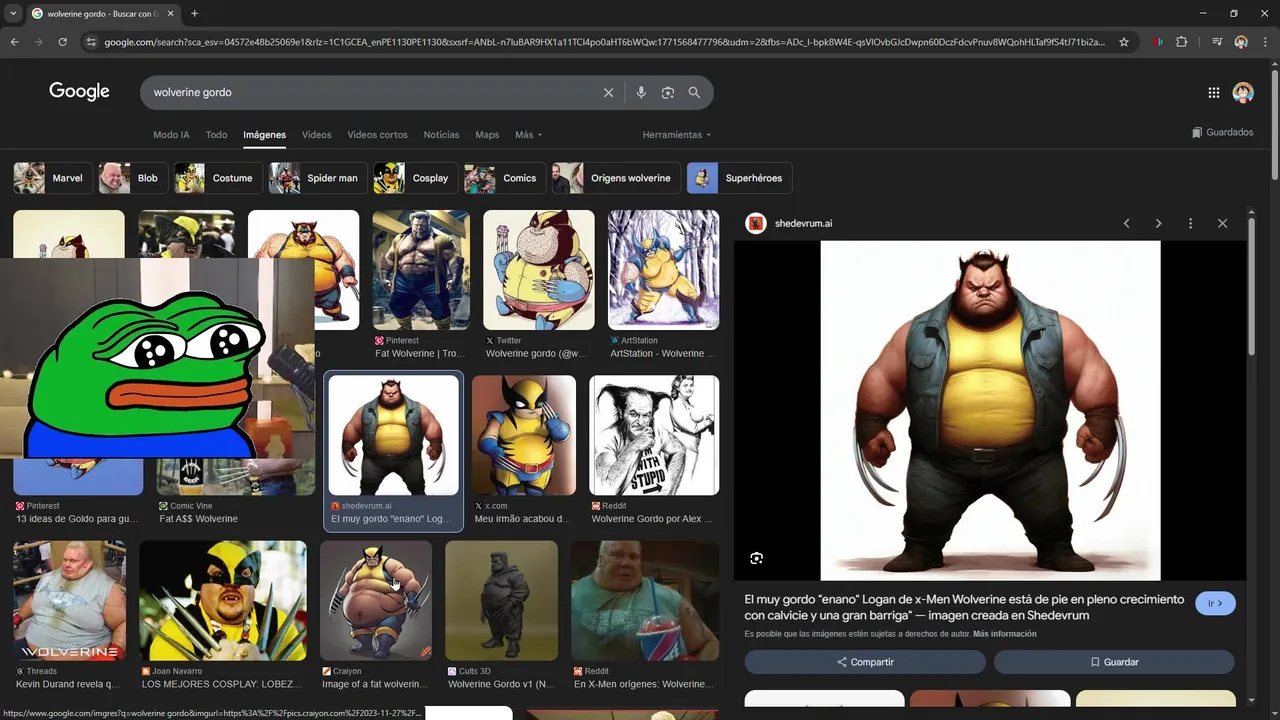
Task: Switch to Modo IA tab
Action: 171,135
